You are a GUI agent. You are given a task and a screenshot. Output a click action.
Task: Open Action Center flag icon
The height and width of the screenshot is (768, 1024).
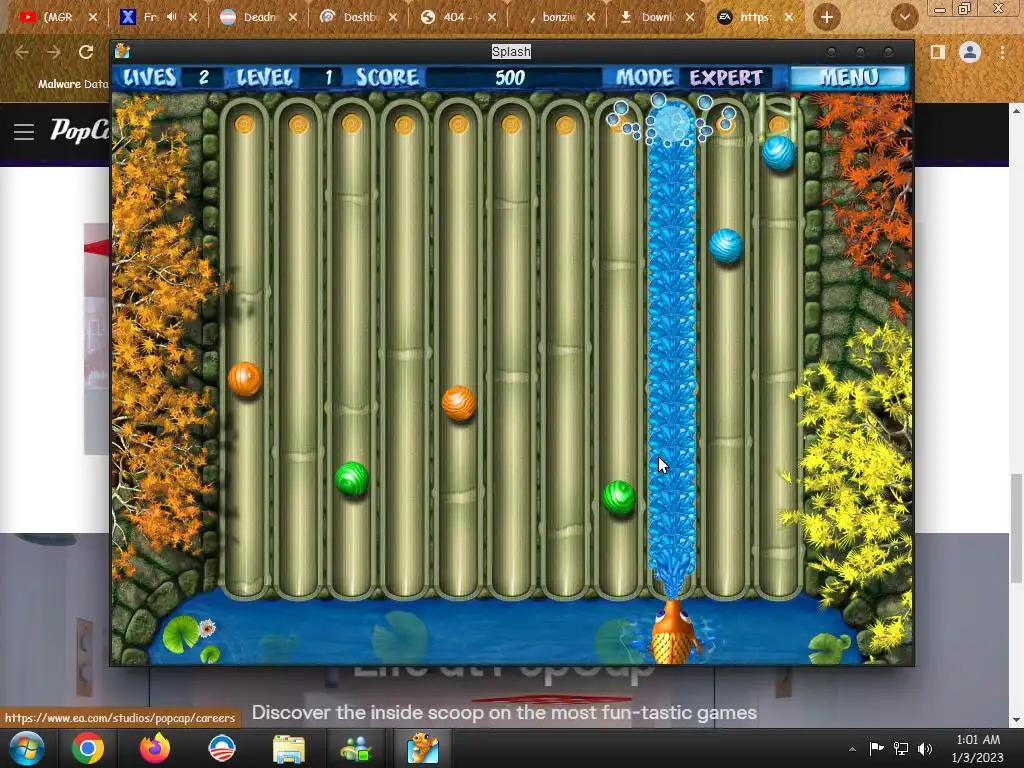(x=876, y=749)
